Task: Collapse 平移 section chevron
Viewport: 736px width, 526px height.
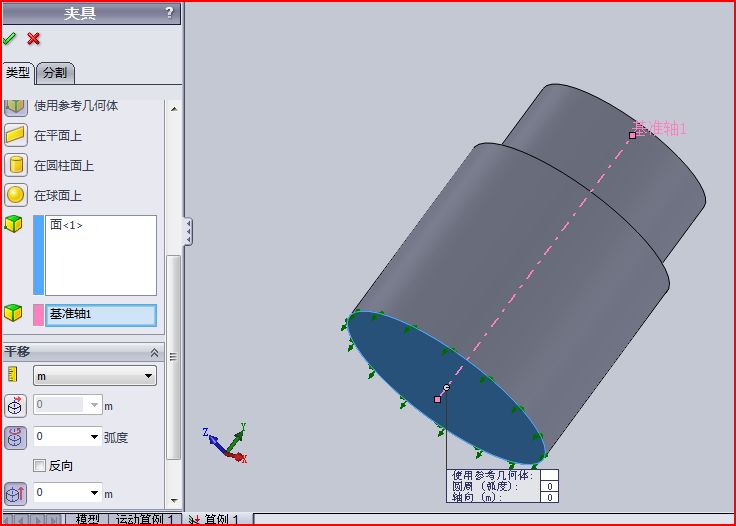Action: [x=154, y=352]
